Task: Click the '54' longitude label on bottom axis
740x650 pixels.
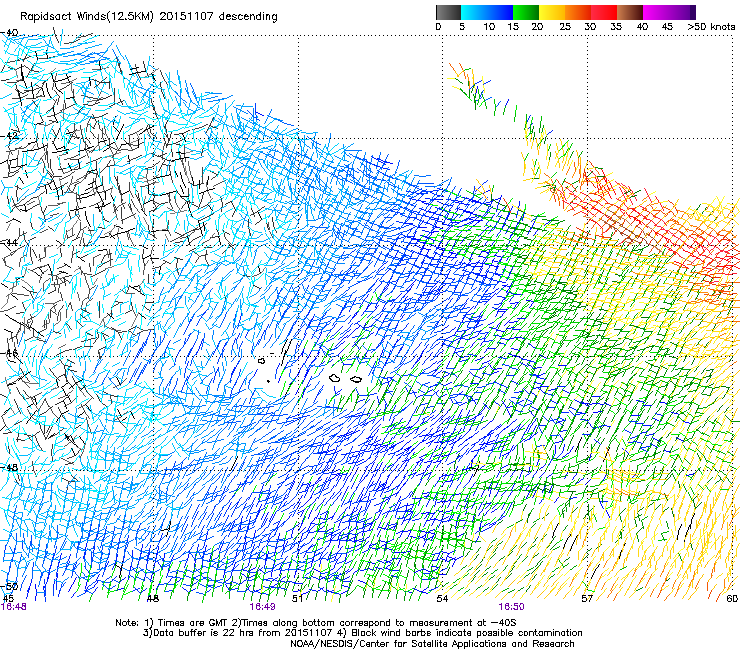Action: 442,599
